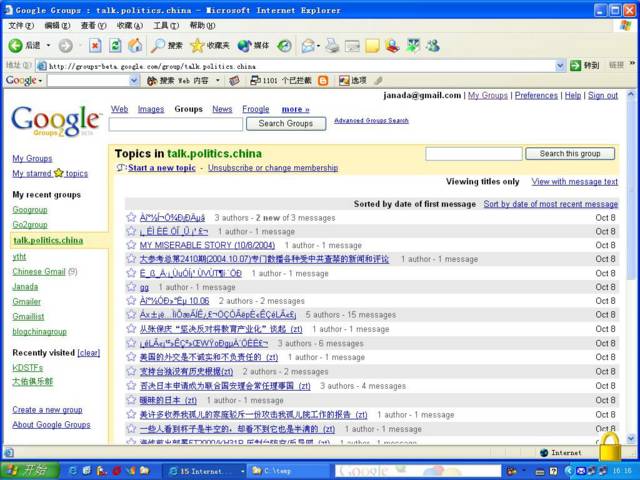Screen dimensions: 640x480
Task: Click the orange Blogger toolbar icon
Action: pyautogui.click(x=323, y=81)
